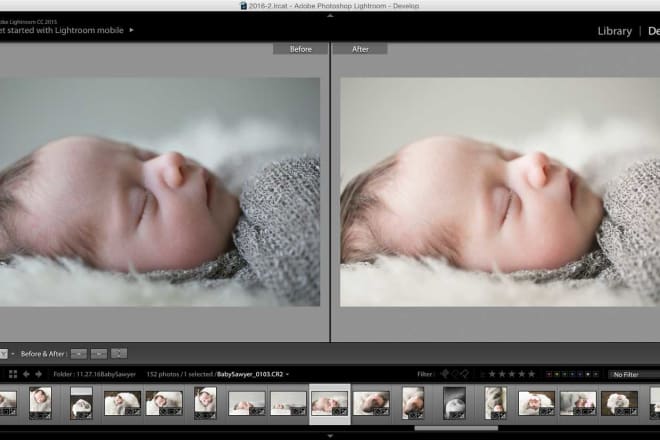Toggle the white custom label filter

(x=588, y=374)
